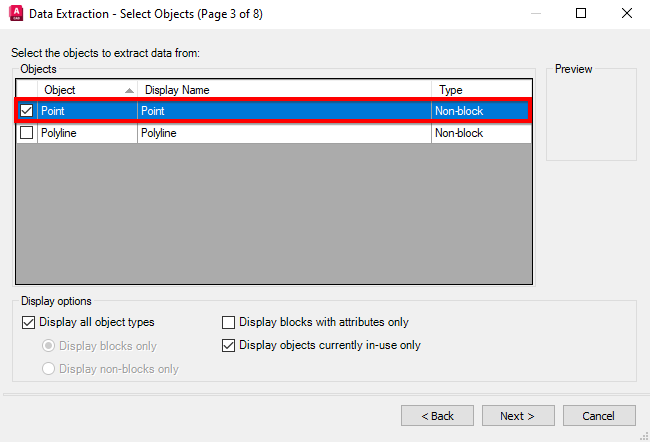This screenshot has width=650, height=442.
Task: Sort by the Object column header
Action: pos(87,90)
